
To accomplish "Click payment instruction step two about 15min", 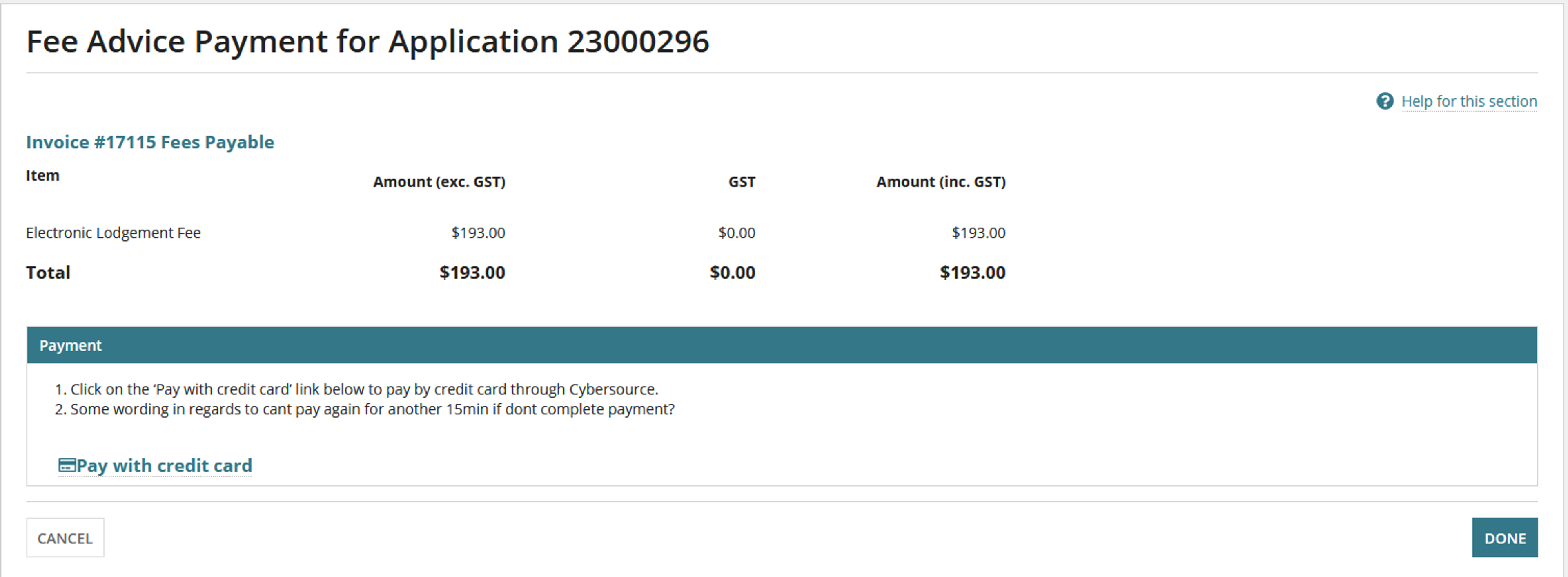I will pyautogui.click(x=365, y=409).
